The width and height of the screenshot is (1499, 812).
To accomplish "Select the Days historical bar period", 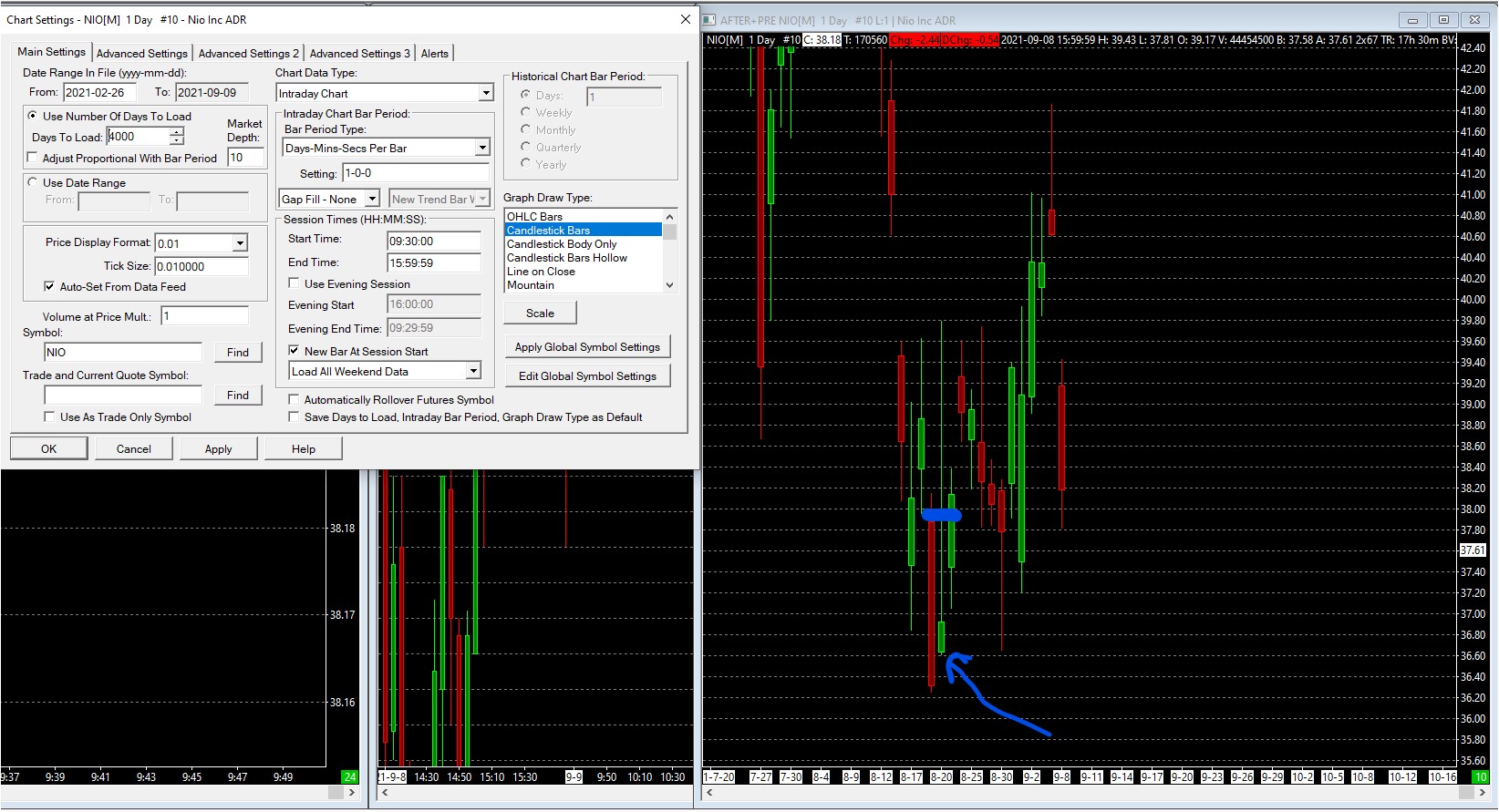I will [x=525, y=95].
